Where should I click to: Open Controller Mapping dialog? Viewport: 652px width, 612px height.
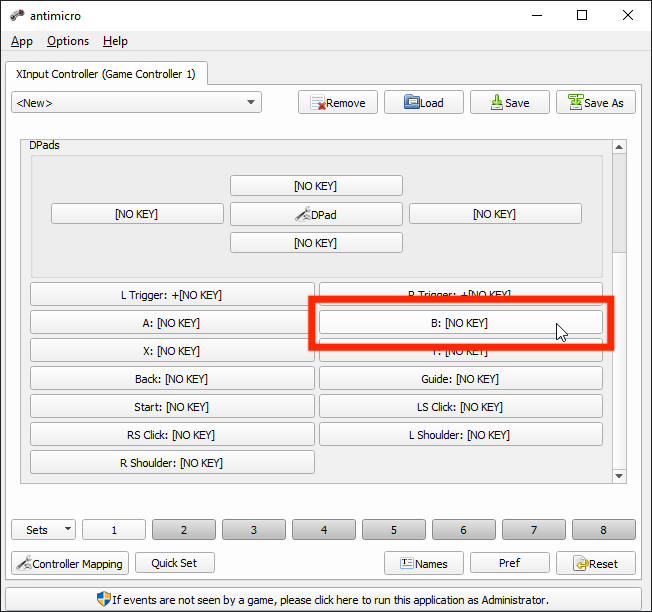tap(70, 563)
